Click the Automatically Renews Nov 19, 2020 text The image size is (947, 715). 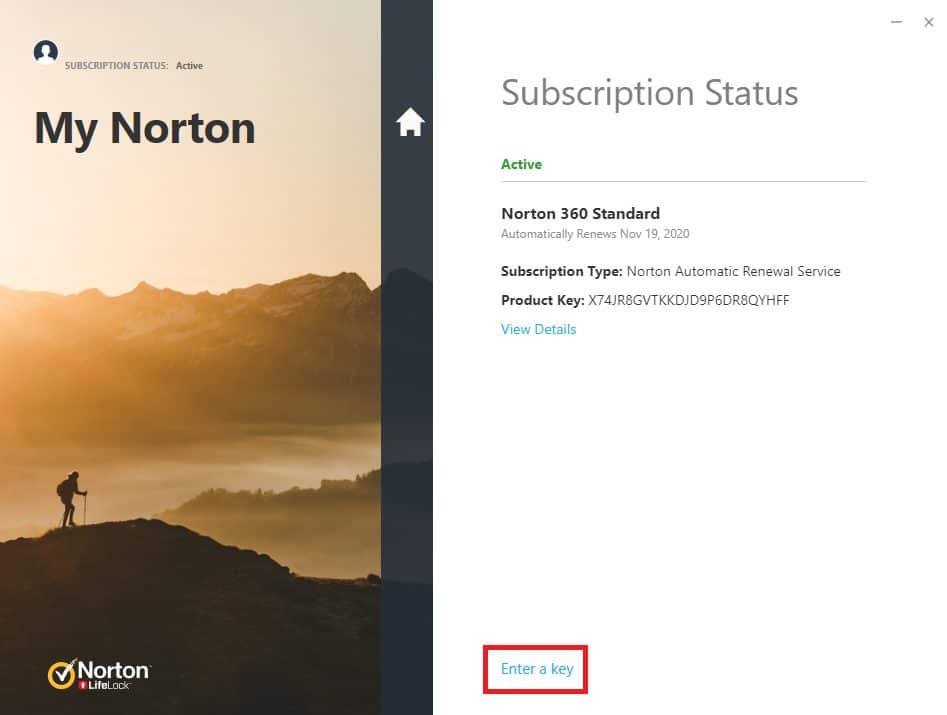tap(595, 234)
